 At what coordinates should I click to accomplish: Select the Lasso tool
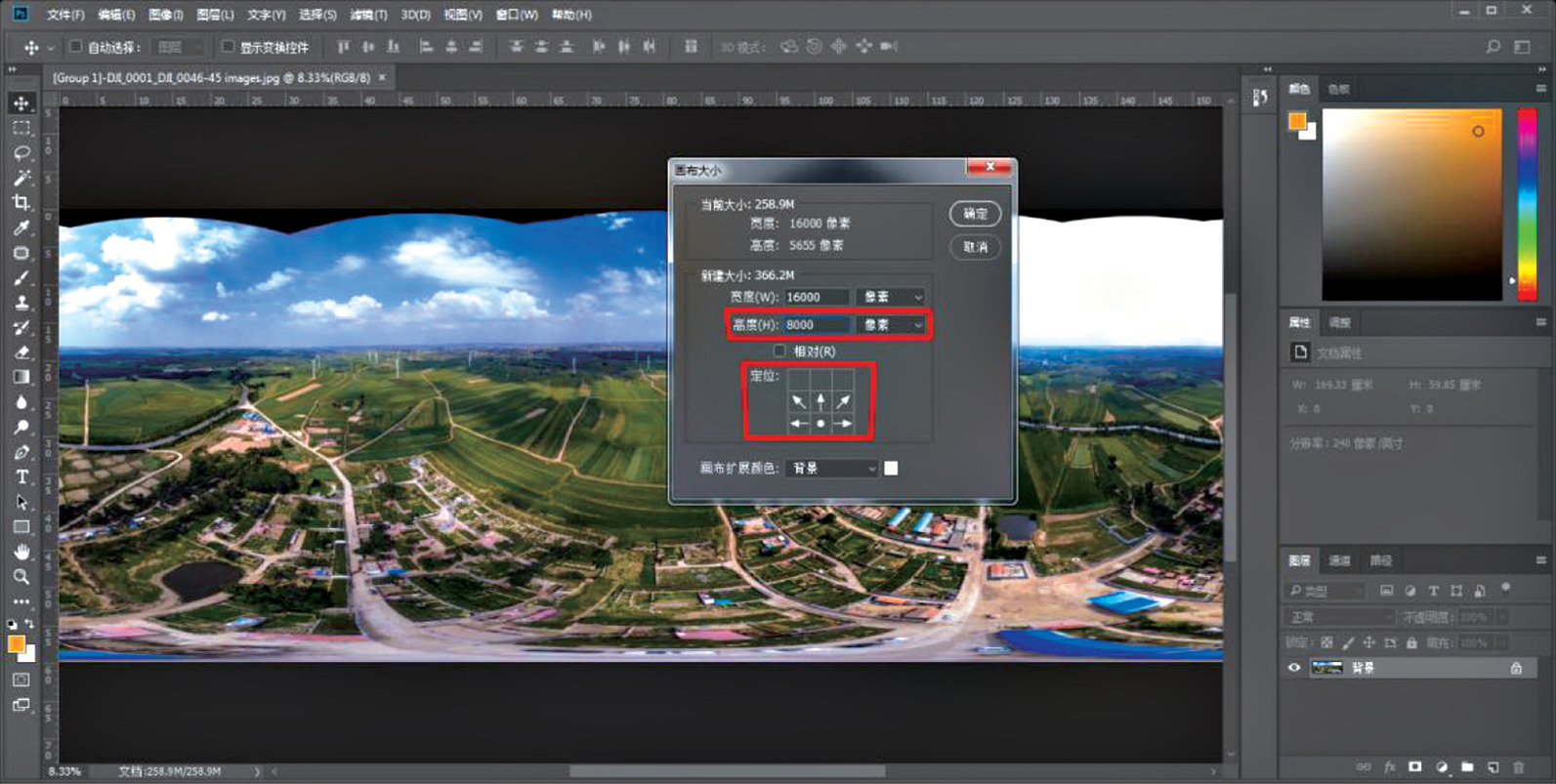pos(21,153)
